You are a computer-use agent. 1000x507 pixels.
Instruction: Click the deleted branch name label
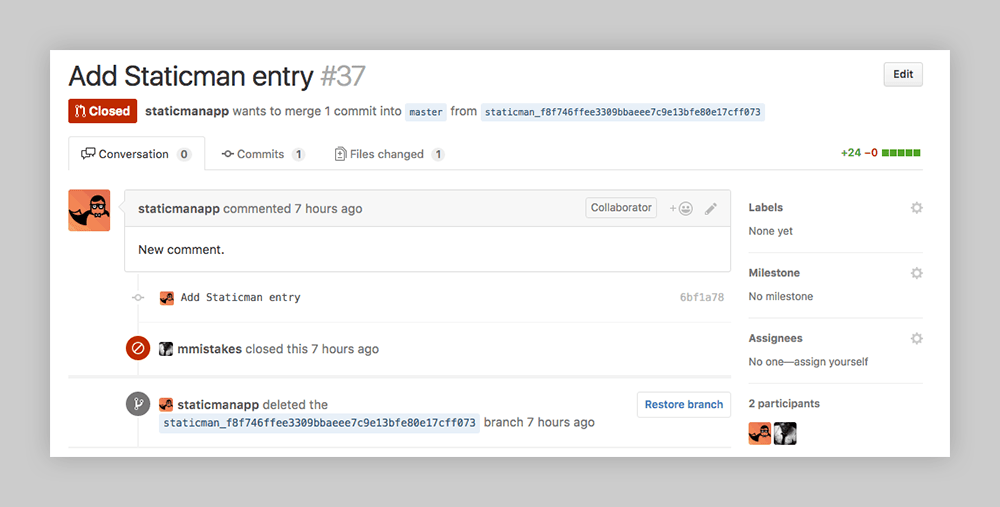320,422
